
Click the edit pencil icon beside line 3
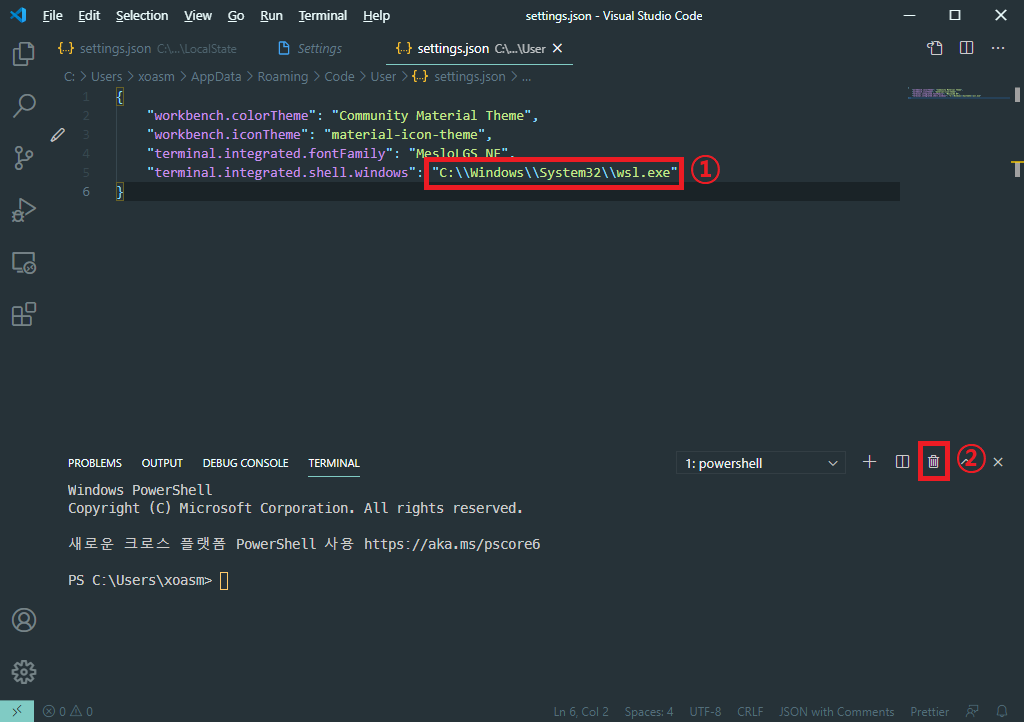(x=57, y=134)
